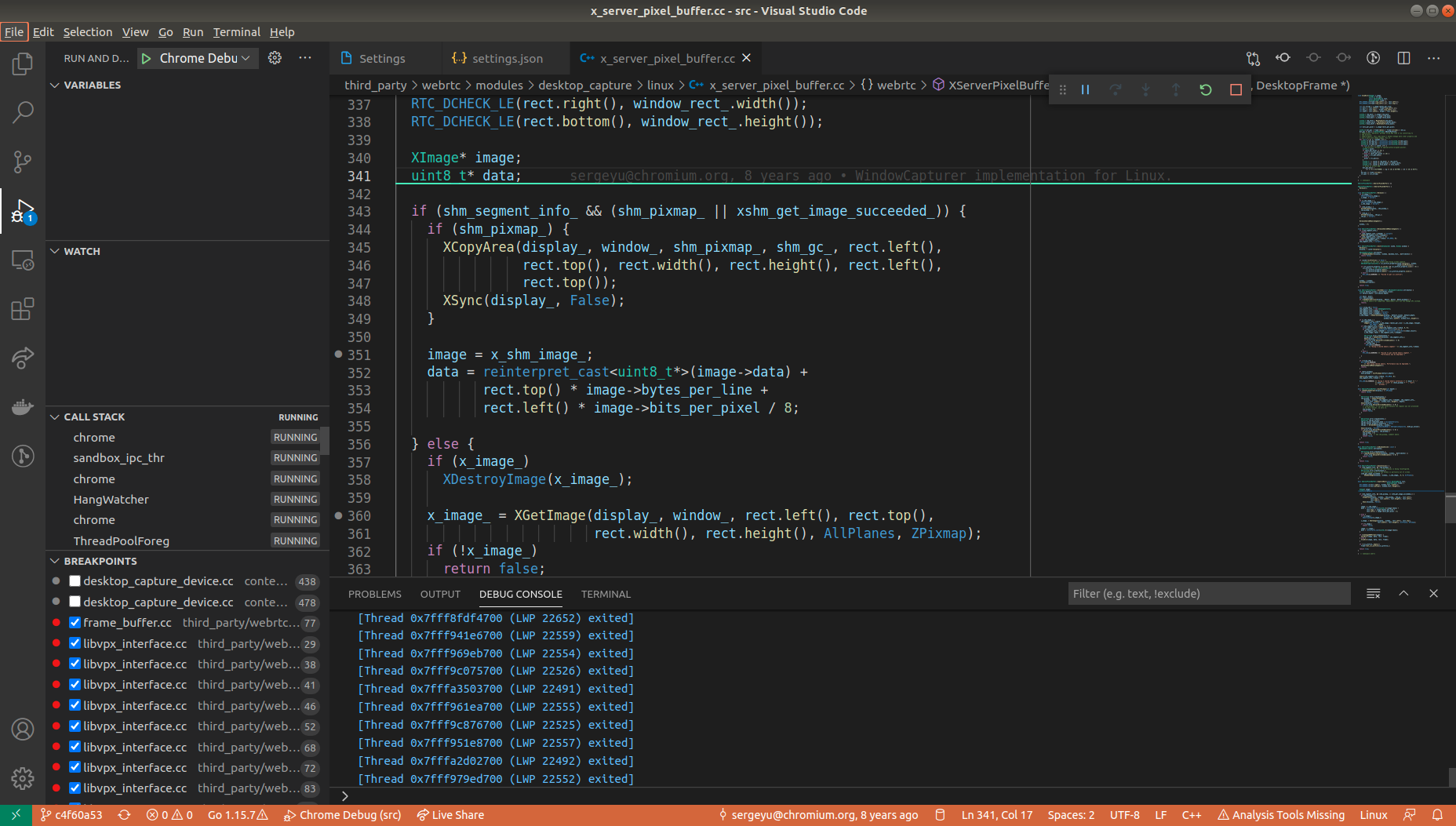Click the c4f60a53 git branch indicator
The height and width of the screenshot is (826, 1456).
pos(71,815)
